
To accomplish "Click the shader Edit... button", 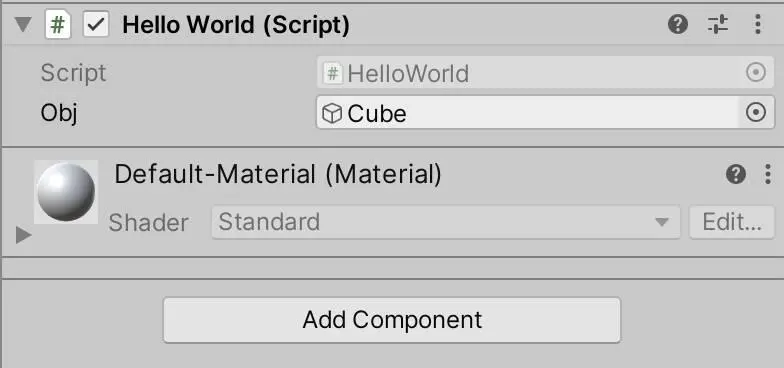I will 732,222.
